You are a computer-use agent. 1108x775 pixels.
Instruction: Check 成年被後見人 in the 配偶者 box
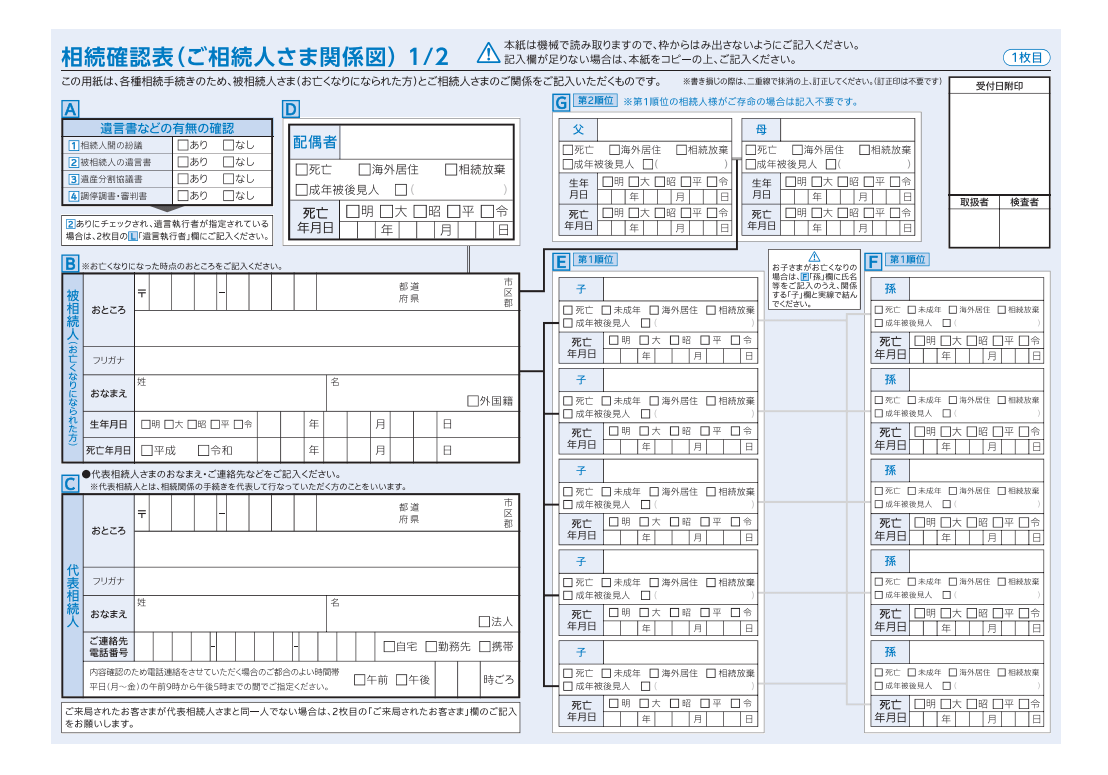coord(302,190)
